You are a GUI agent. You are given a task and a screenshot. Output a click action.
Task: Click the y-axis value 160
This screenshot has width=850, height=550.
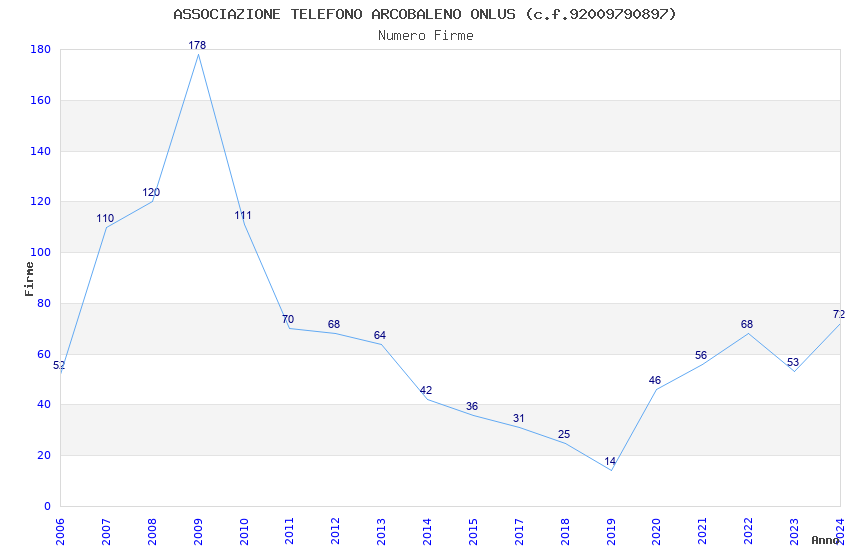[x=40, y=100]
